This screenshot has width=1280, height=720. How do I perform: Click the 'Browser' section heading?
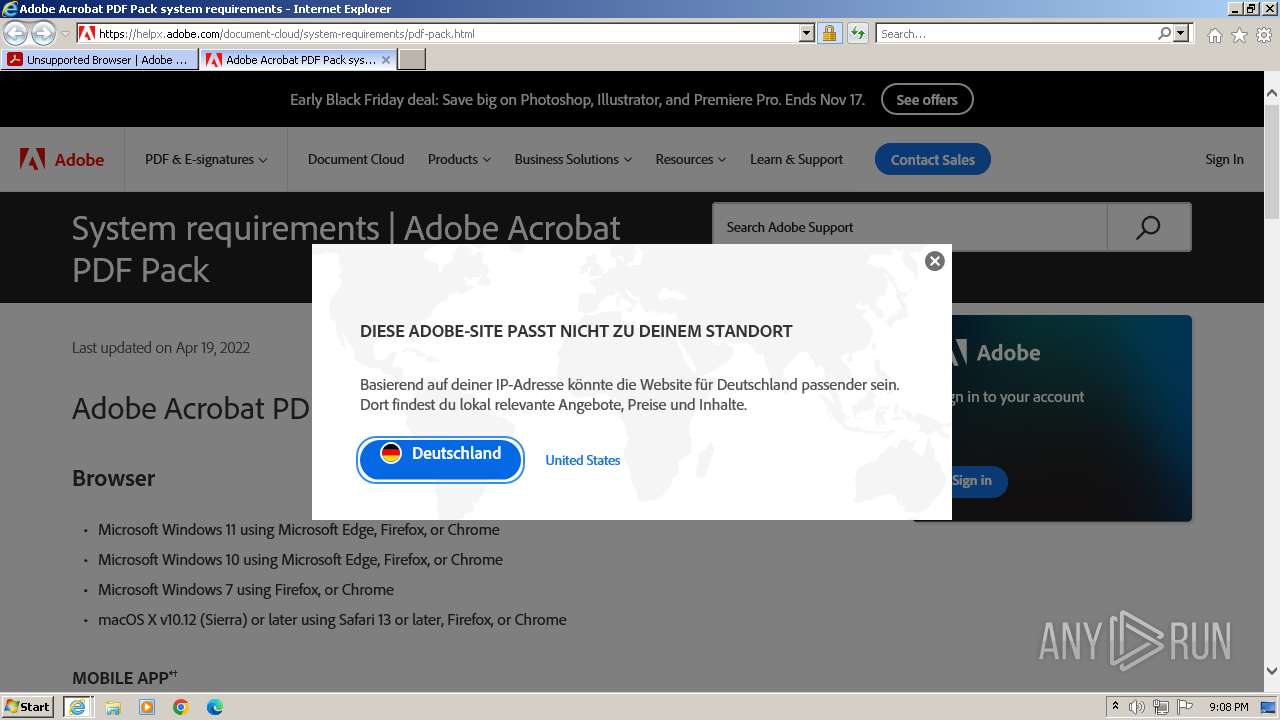point(113,478)
